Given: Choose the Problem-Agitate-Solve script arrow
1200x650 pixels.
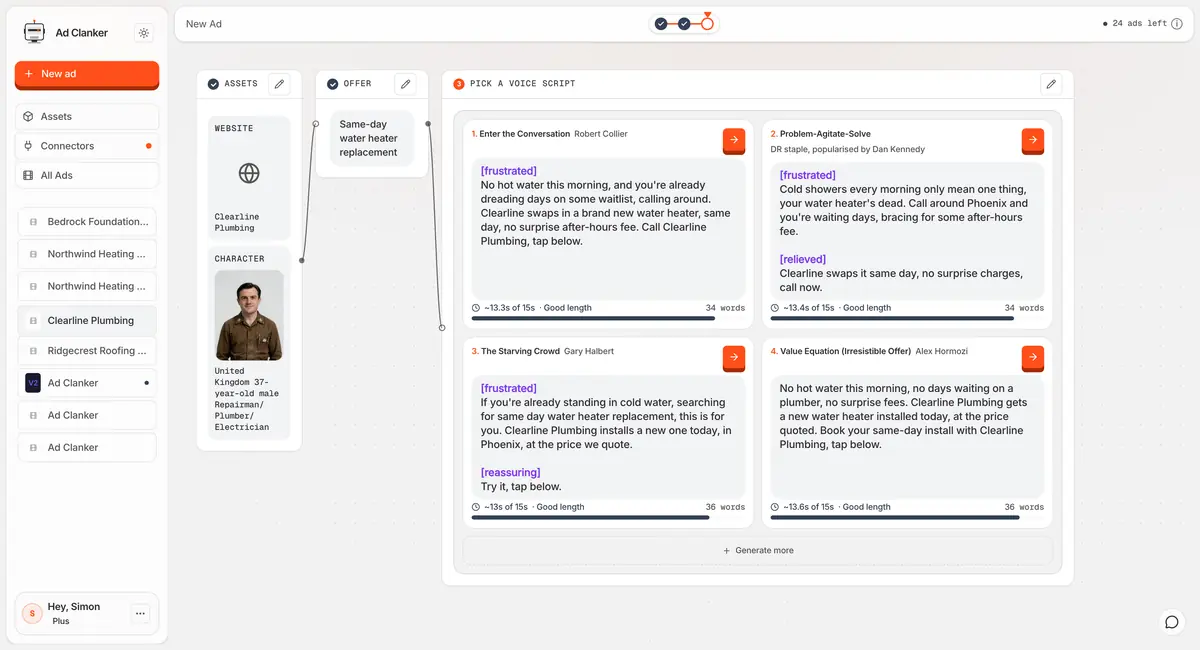Looking at the screenshot, I should coord(1033,141).
